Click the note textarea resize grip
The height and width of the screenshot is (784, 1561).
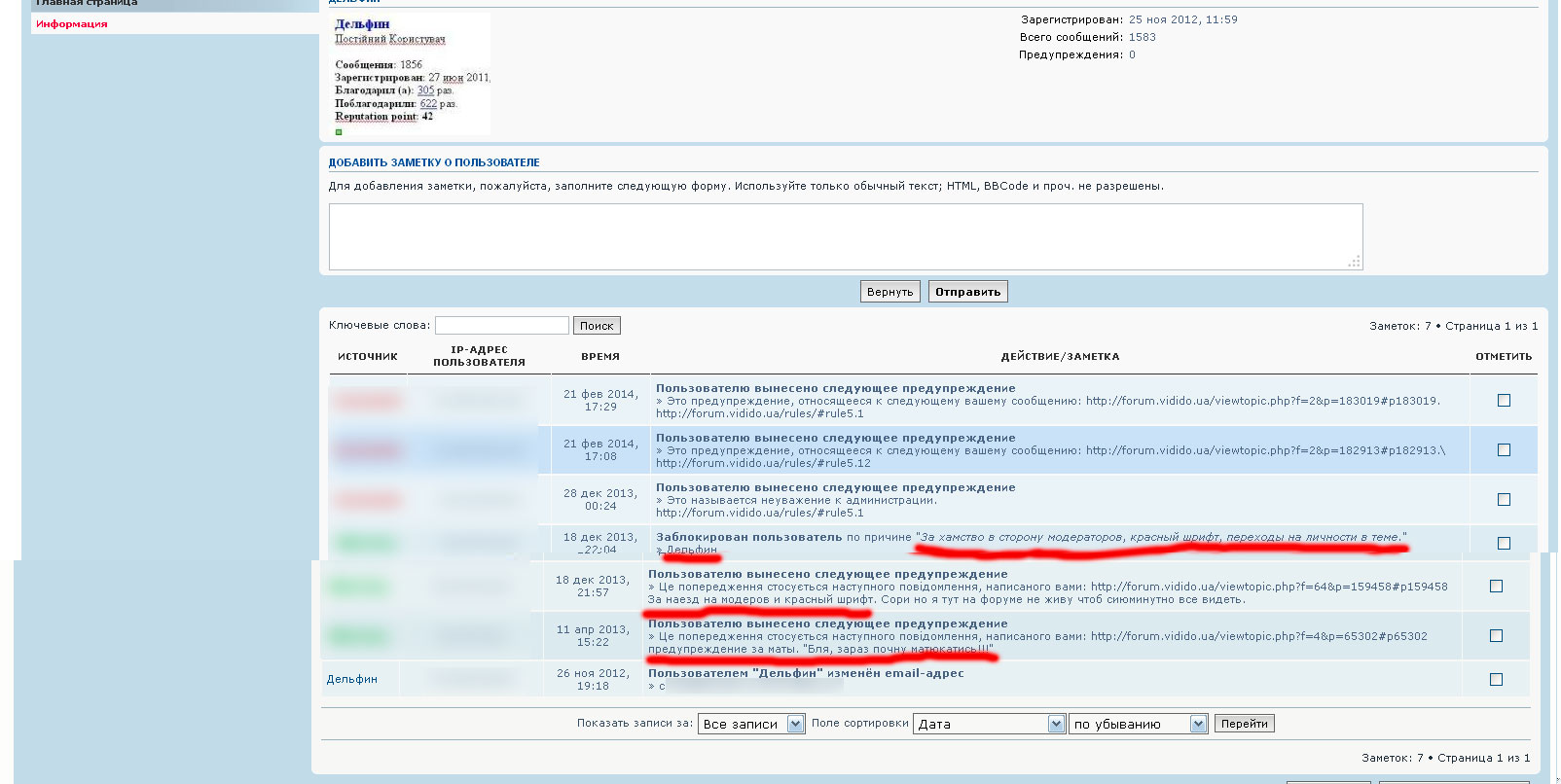(1354, 262)
